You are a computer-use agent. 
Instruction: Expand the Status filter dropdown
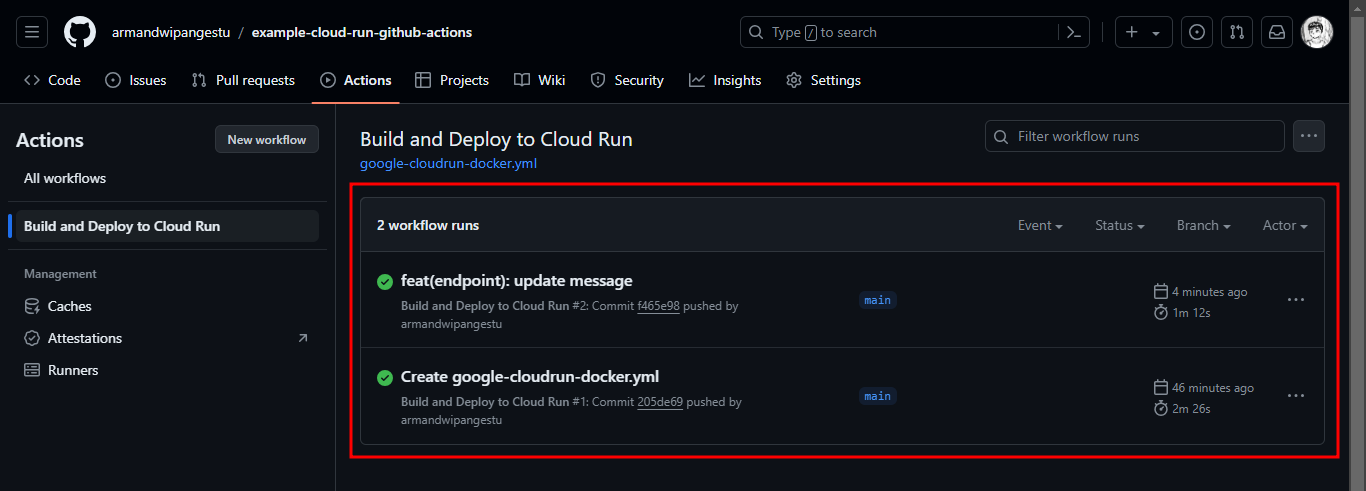tap(1120, 226)
